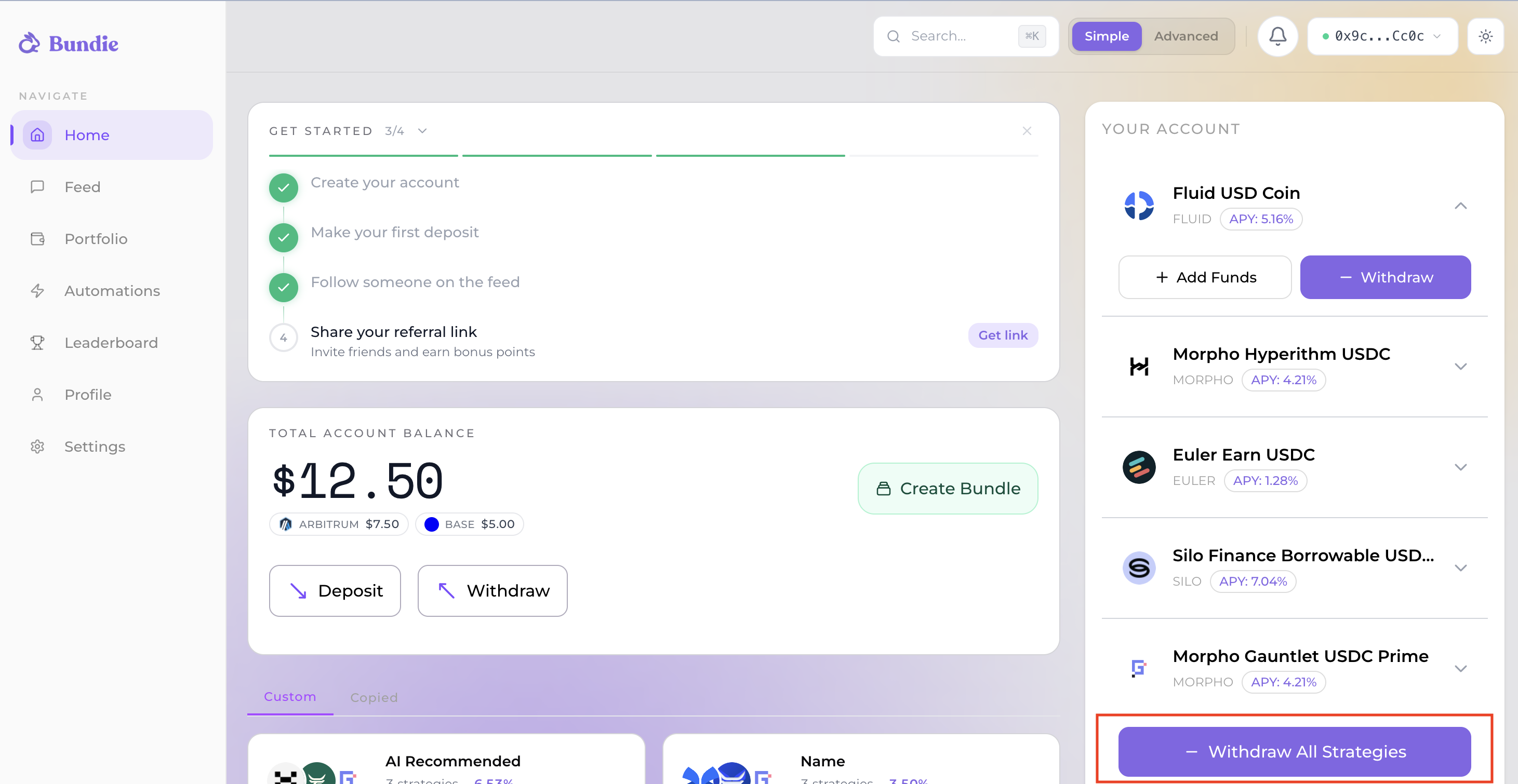Image resolution: width=1518 pixels, height=784 pixels.
Task: Click the Bundie logo
Action: coord(69,43)
